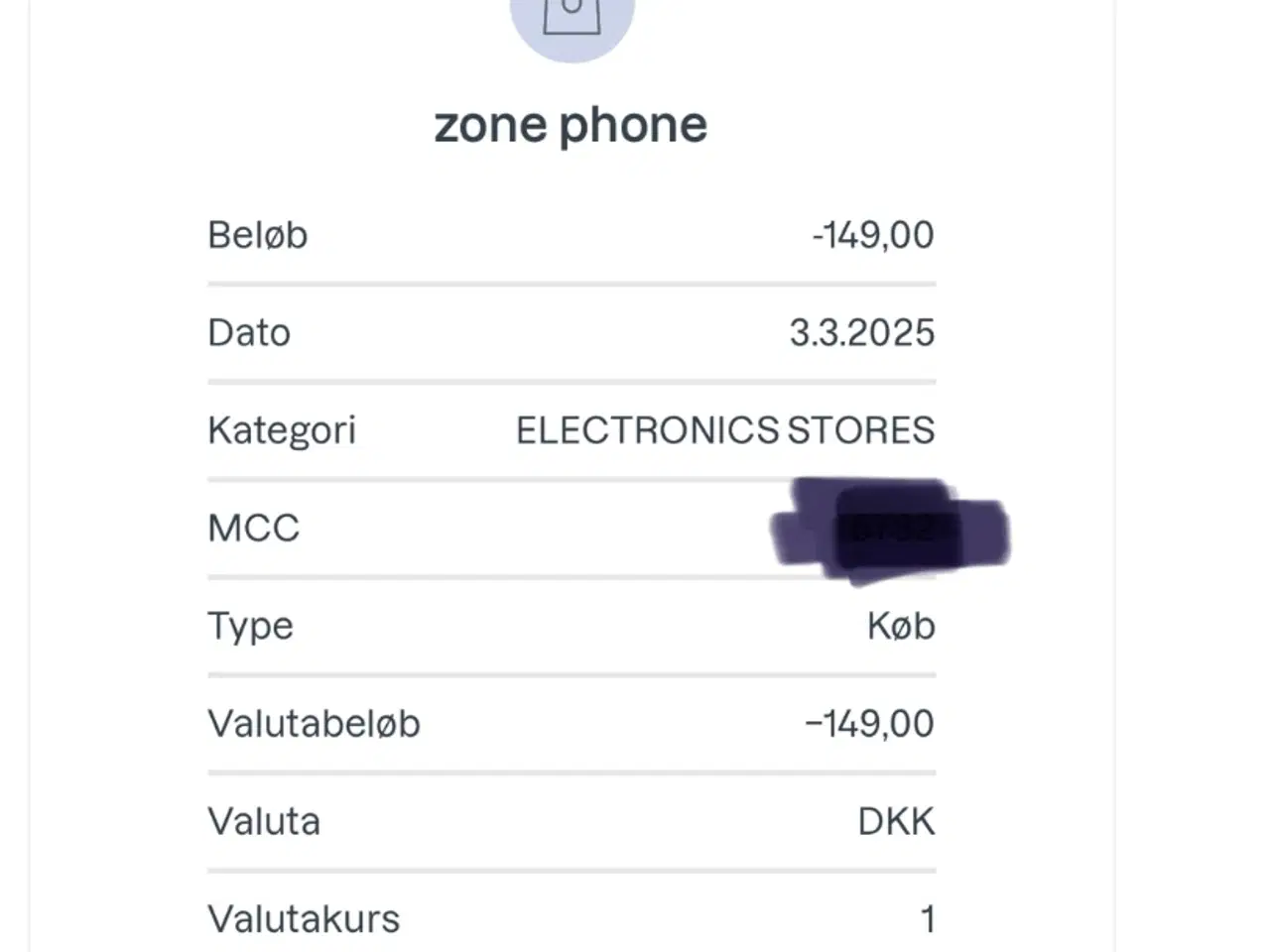The width and height of the screenshot is (1270, 952).
Task: Click the Valutakurs label
Action: (304, 918)
